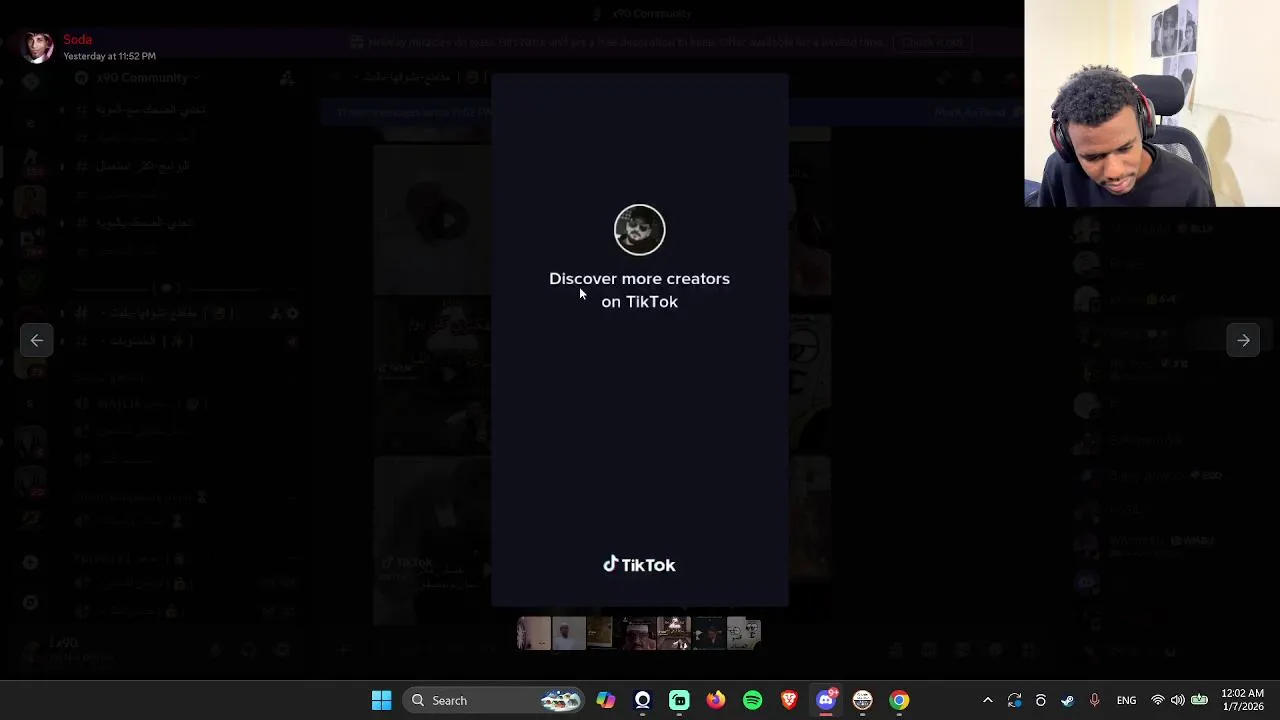Open Spotify from the taskbar
Viewport: 1280px width, 720px height.
pyautogui.click(x=752, y=700)
